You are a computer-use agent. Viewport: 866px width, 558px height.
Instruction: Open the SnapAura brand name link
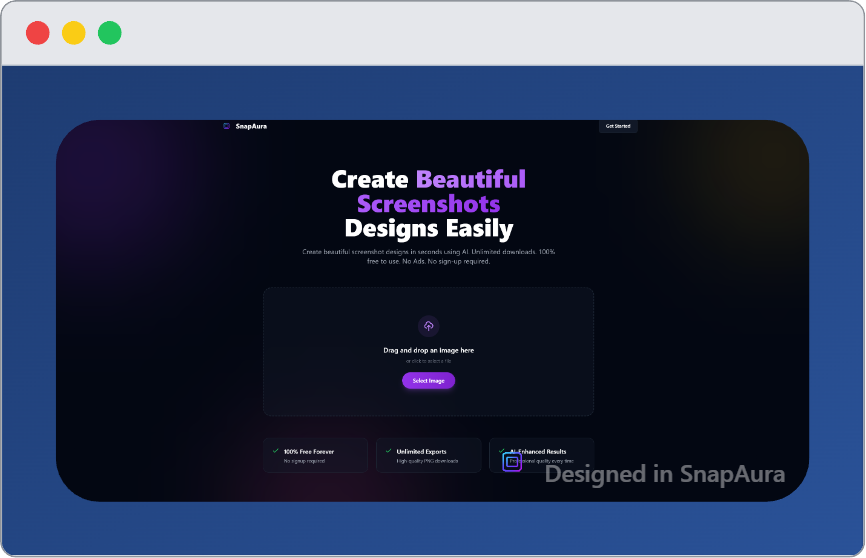click(251, 127)
